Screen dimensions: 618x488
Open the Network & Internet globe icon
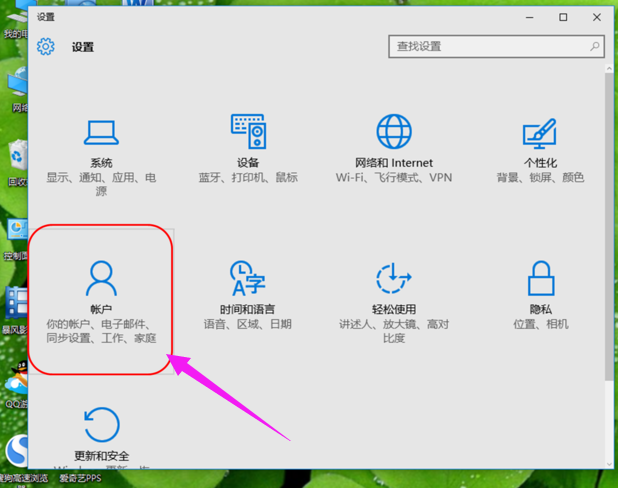click(393, 132)
